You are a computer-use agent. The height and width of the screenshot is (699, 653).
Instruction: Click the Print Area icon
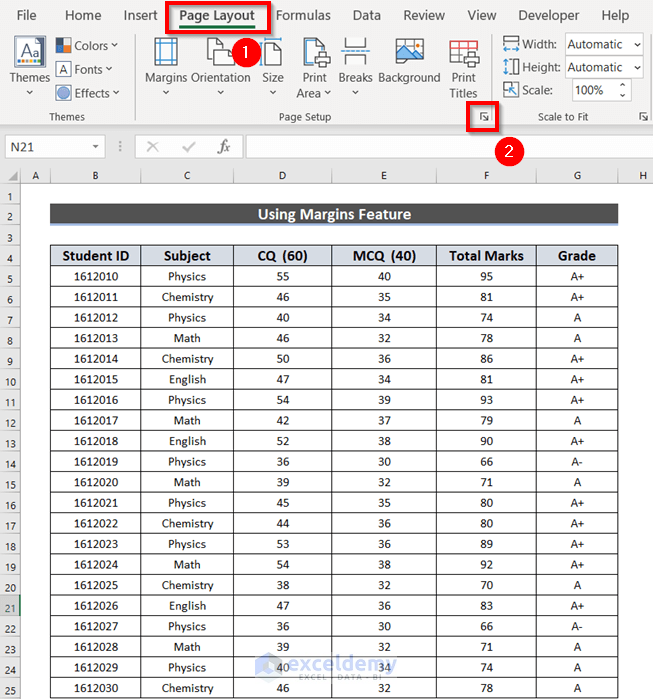(316, 52)
